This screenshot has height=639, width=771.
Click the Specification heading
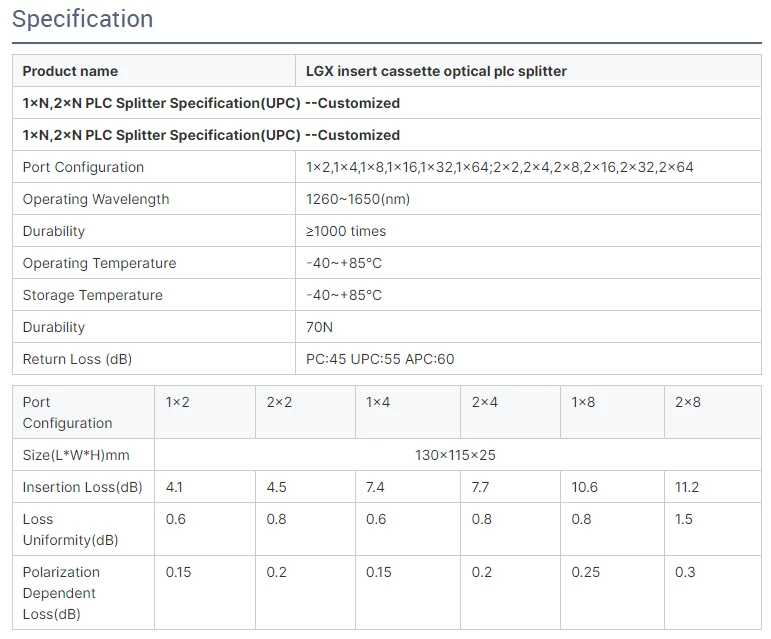click(83, 19)
